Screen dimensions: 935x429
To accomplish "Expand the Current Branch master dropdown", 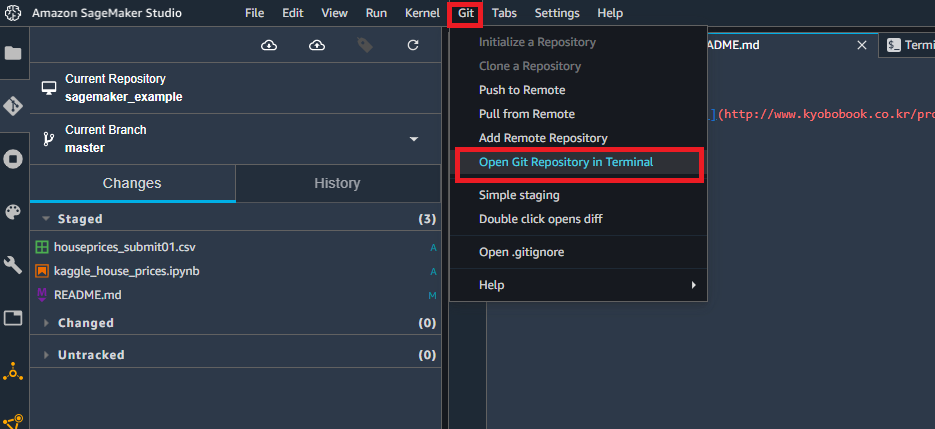I will tap(414, 139).
